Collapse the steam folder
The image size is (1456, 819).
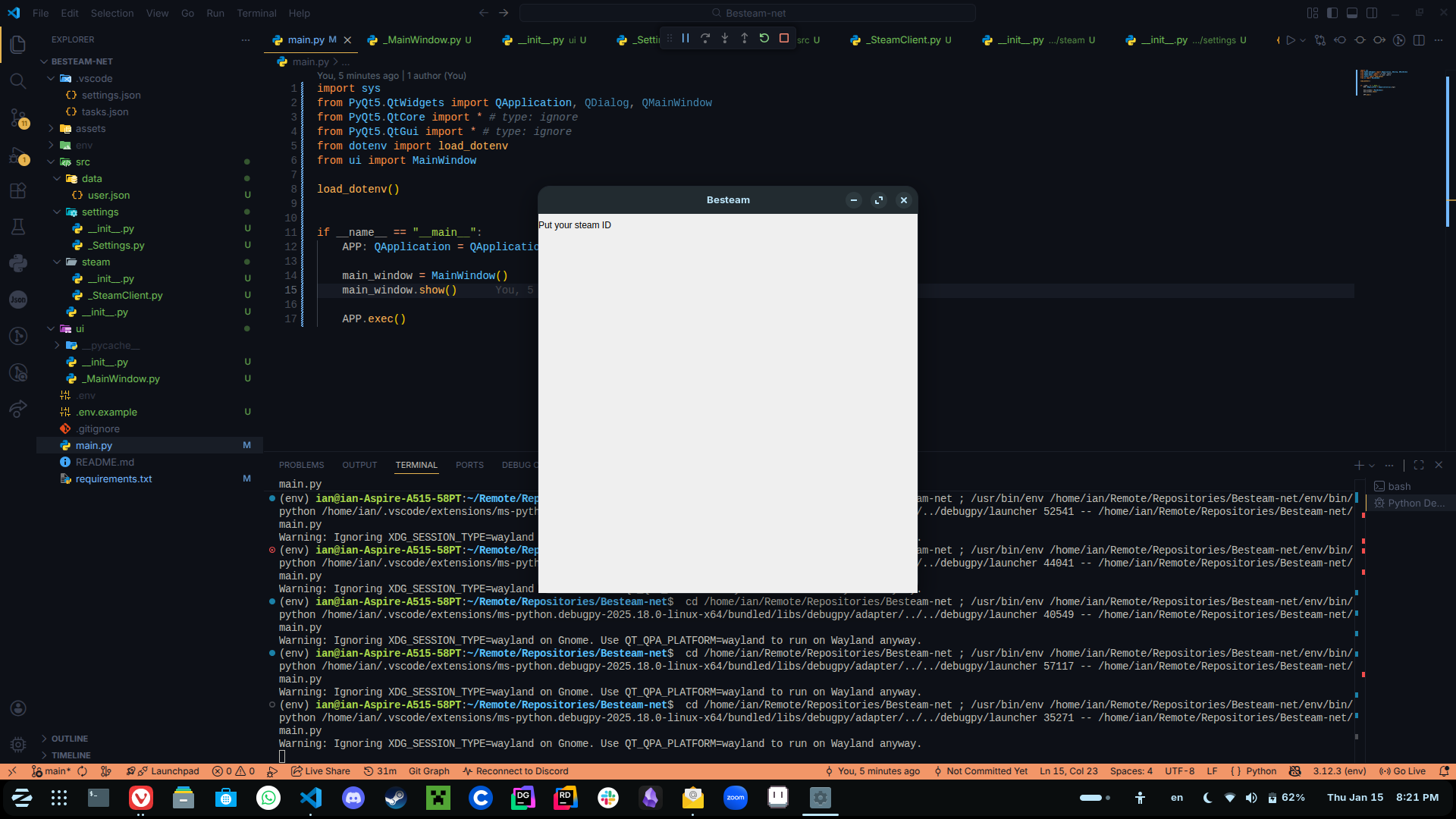pyautogui.click(x=96, y=262)
